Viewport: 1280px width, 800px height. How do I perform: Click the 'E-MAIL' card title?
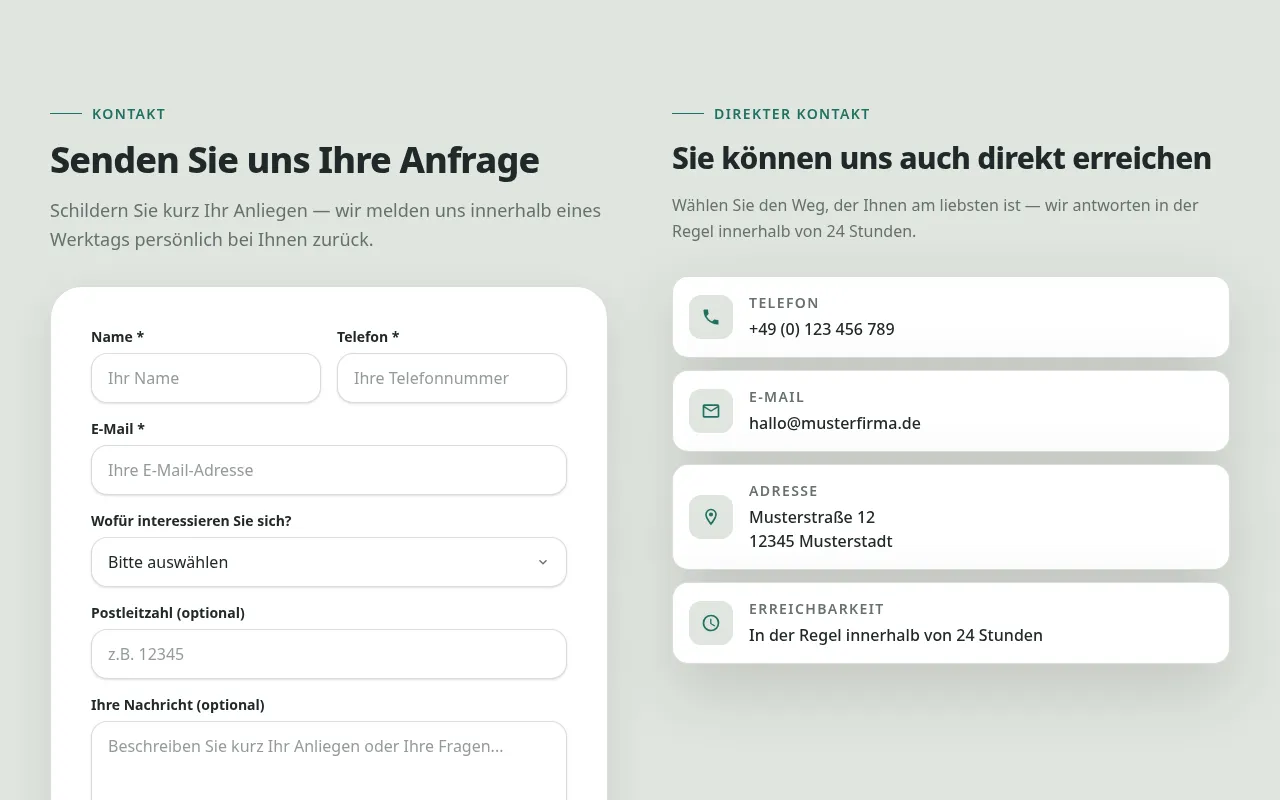click(x=777, y=397)
